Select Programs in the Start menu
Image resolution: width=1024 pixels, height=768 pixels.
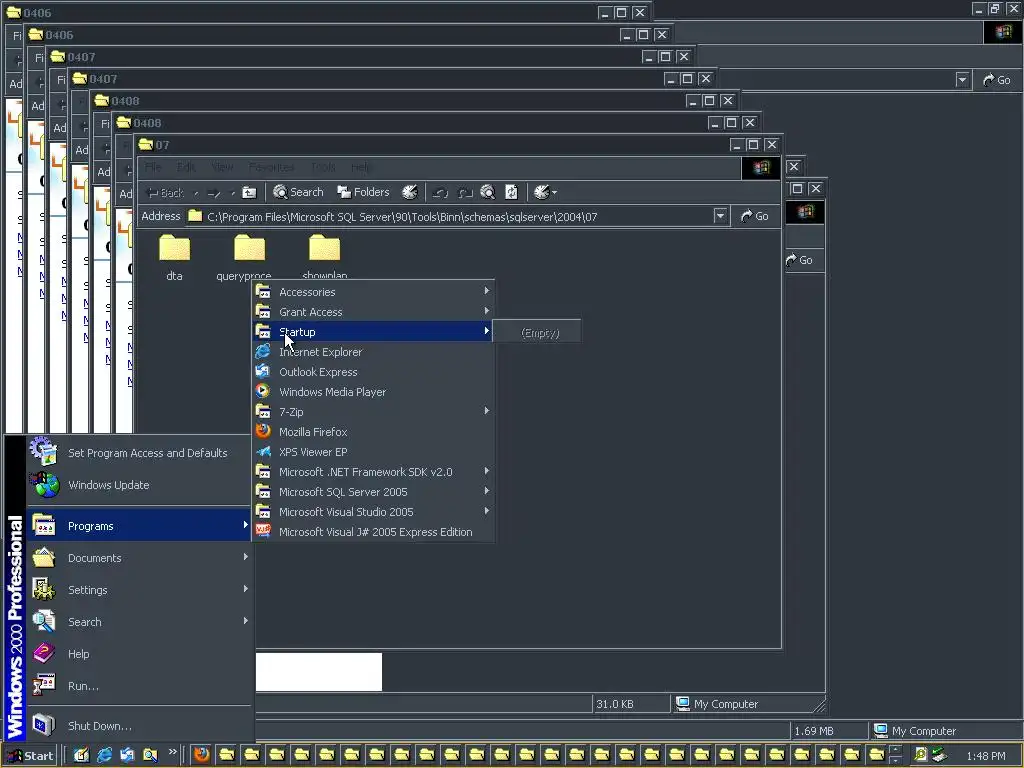coord(138,526)
